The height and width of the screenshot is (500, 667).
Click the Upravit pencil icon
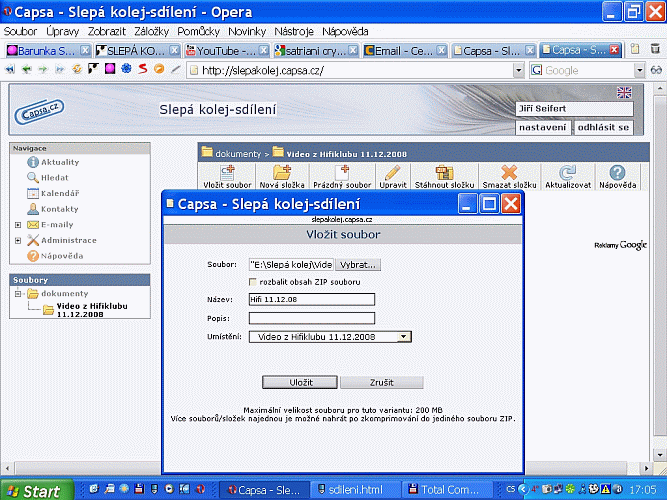[391, 173]
